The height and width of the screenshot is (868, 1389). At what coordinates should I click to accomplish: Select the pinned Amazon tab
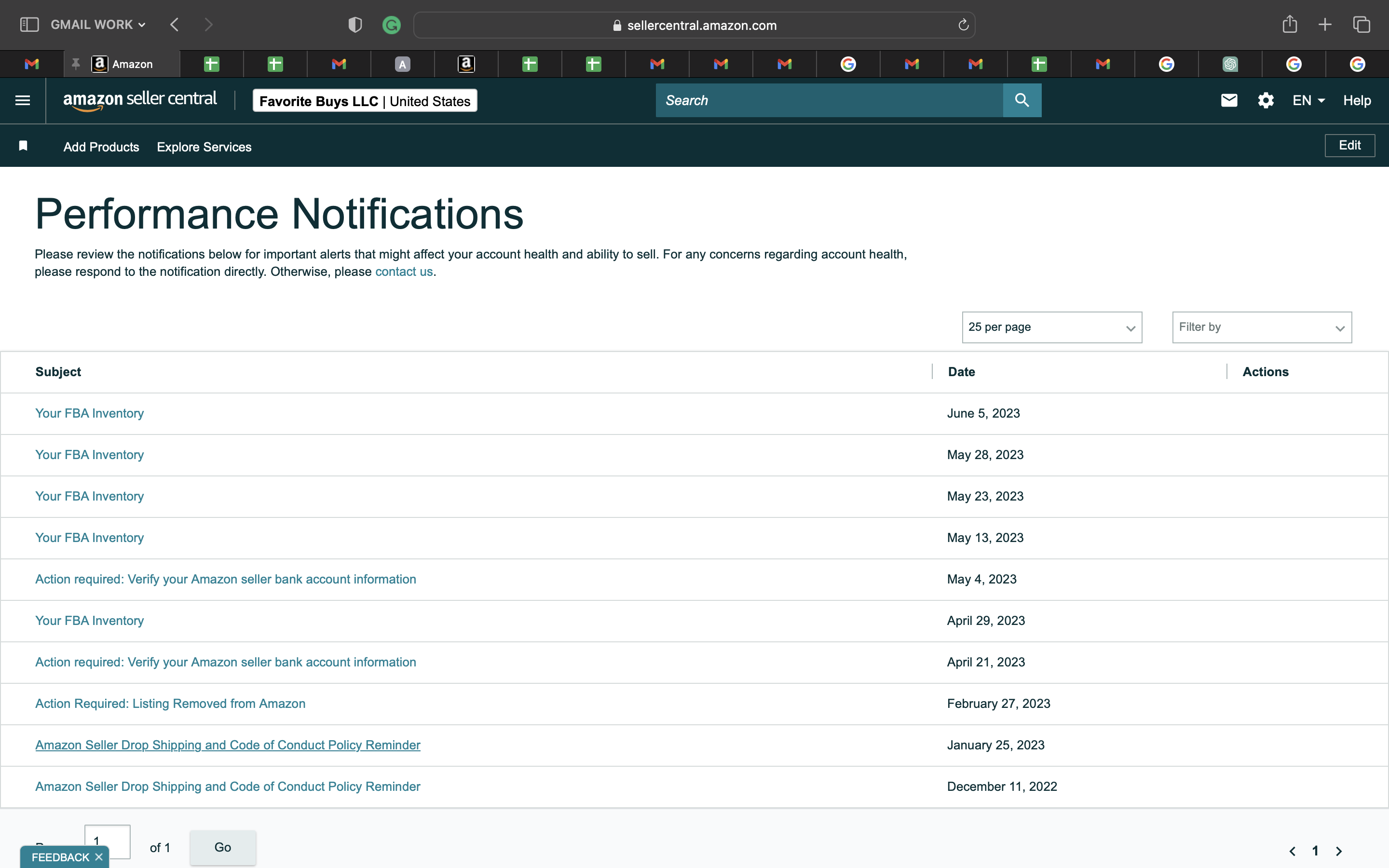tap(122, 64)
